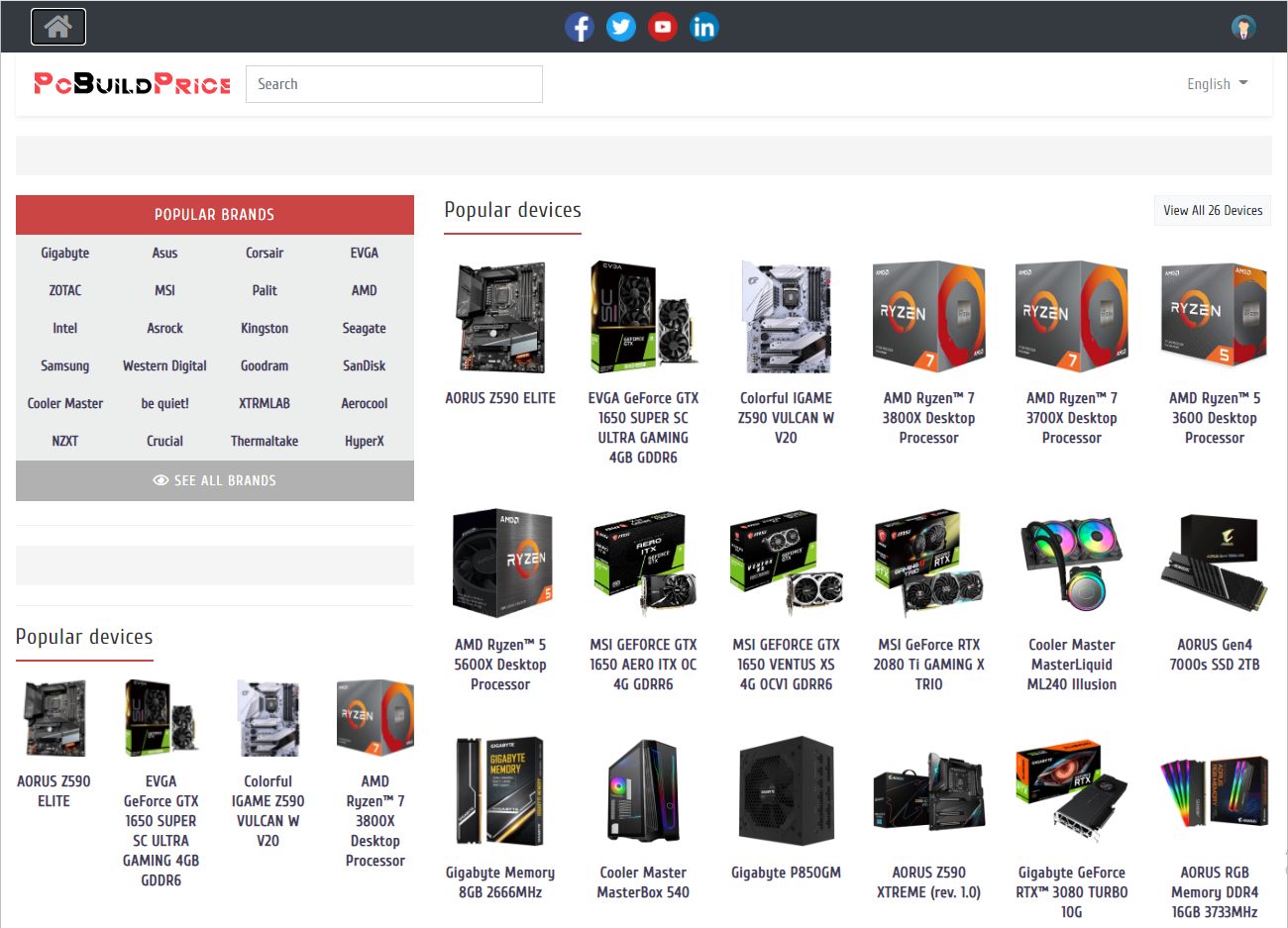The height and width of the screenshot is (928, 1288).
Task: Open the YouTube channel icon
Action: (663, 27)
